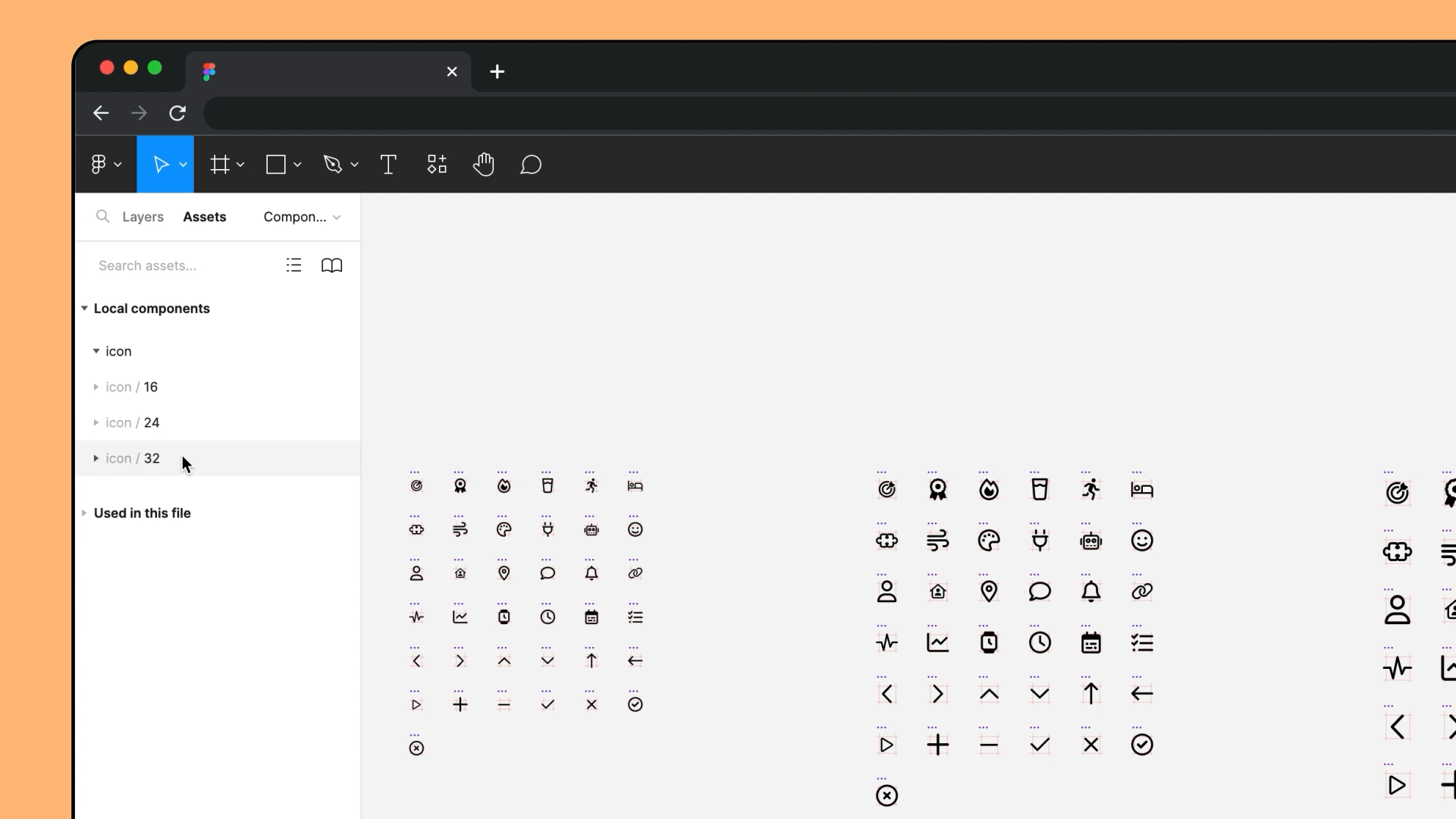Go back in the browser
The width and height of the screenshot is (1456, 819).
101,113
